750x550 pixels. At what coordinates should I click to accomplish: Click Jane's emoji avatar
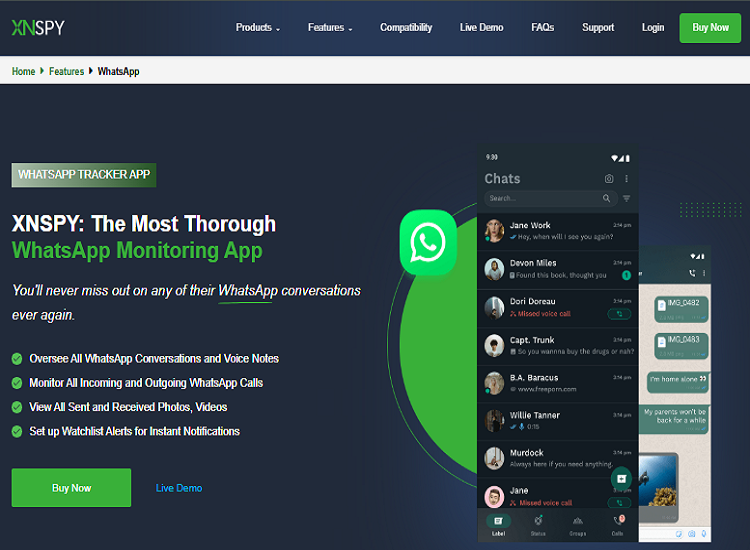494,497
